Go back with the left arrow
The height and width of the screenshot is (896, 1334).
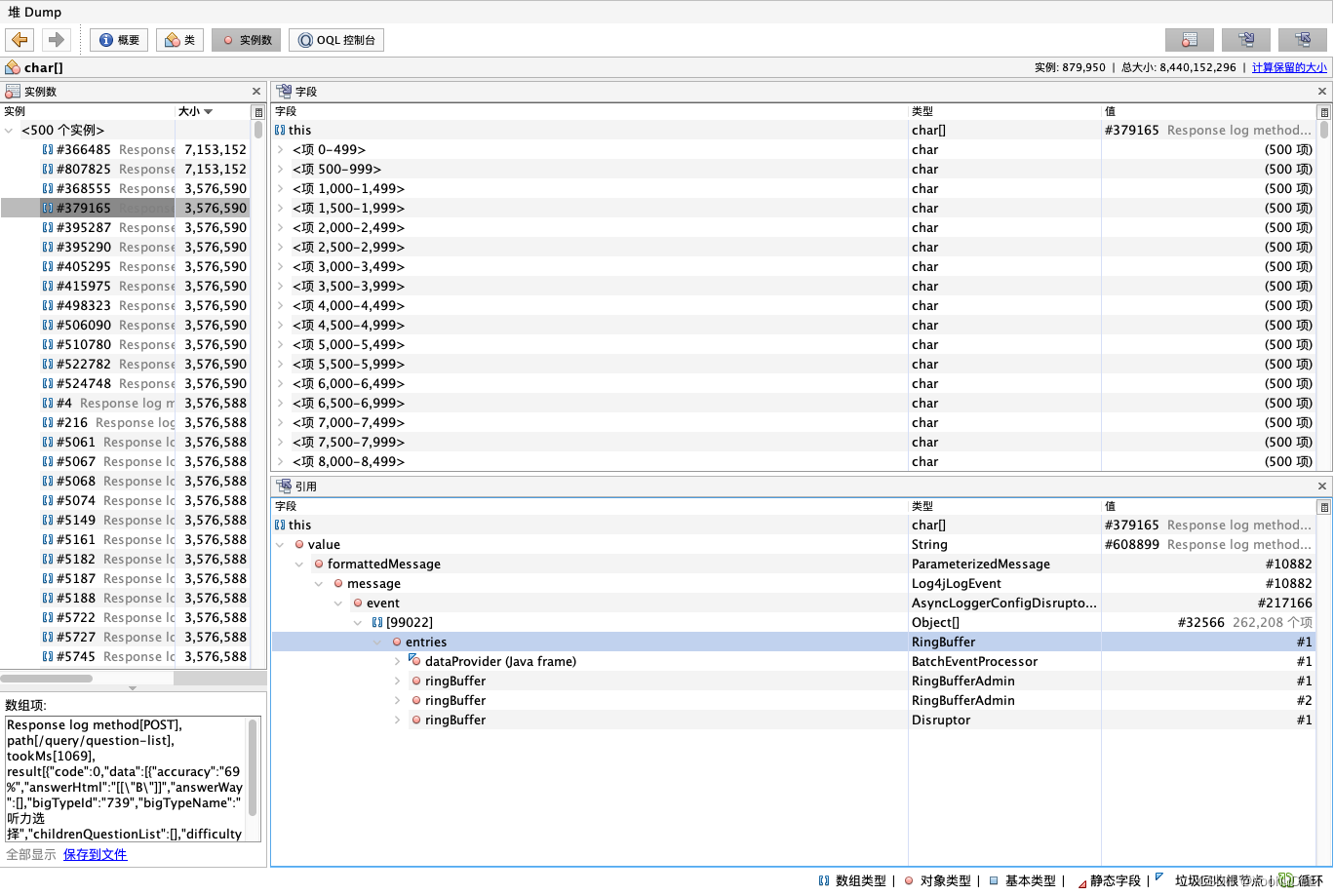coord(20,40)
